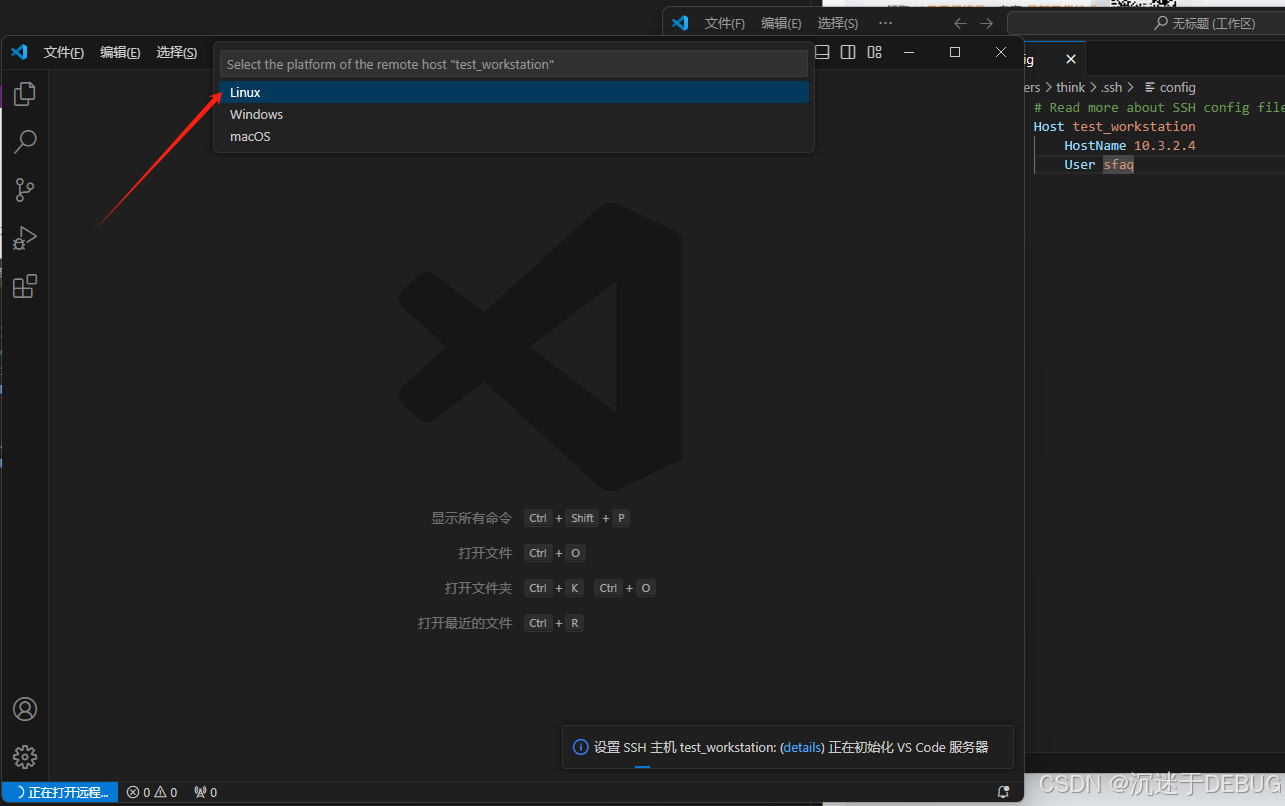Viewport: 1285px width, 806px height.
Task: Open the Source Control view
Action: click(25, 190)
